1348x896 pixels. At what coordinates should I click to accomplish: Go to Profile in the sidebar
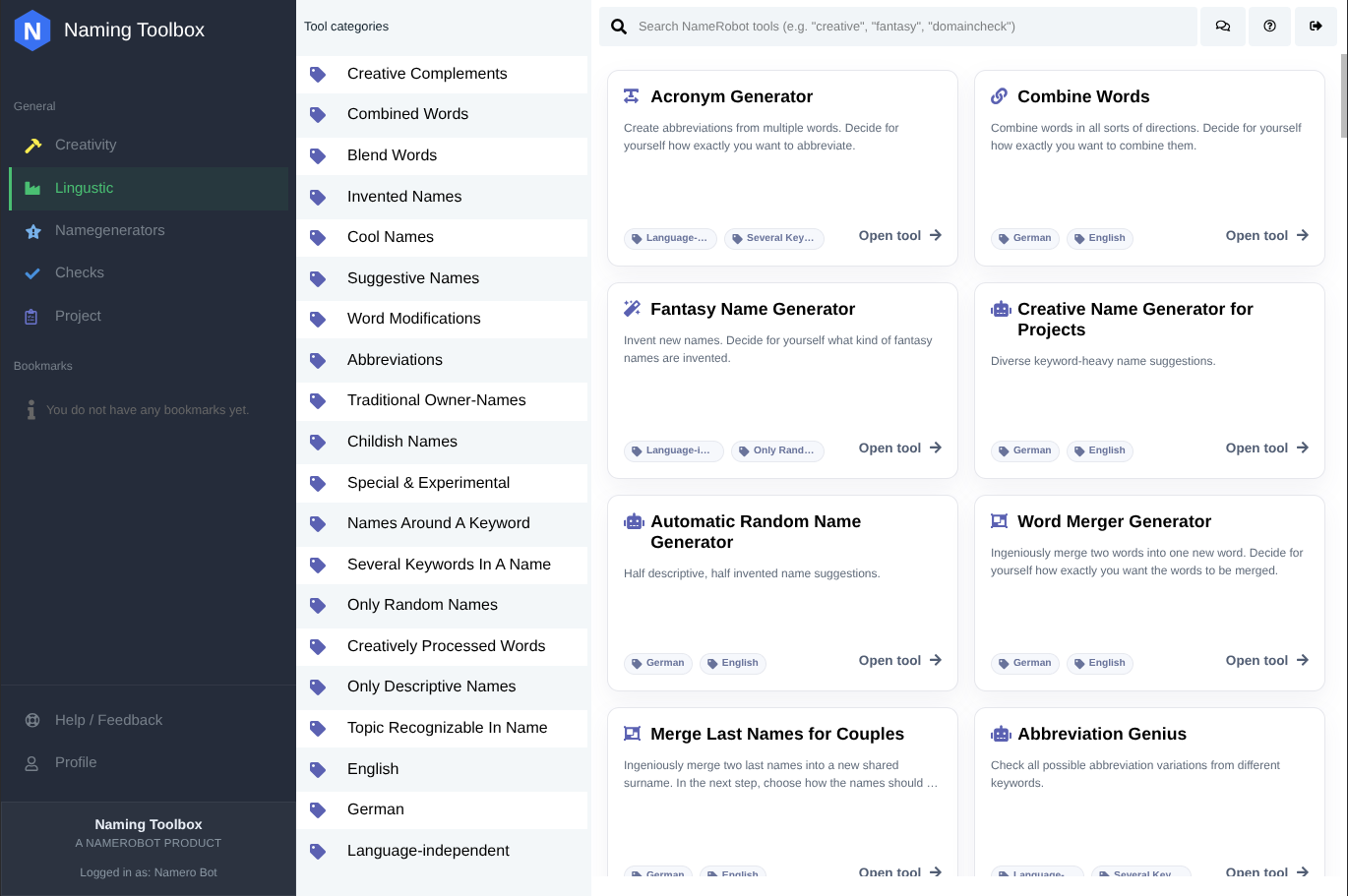[76, 762]
